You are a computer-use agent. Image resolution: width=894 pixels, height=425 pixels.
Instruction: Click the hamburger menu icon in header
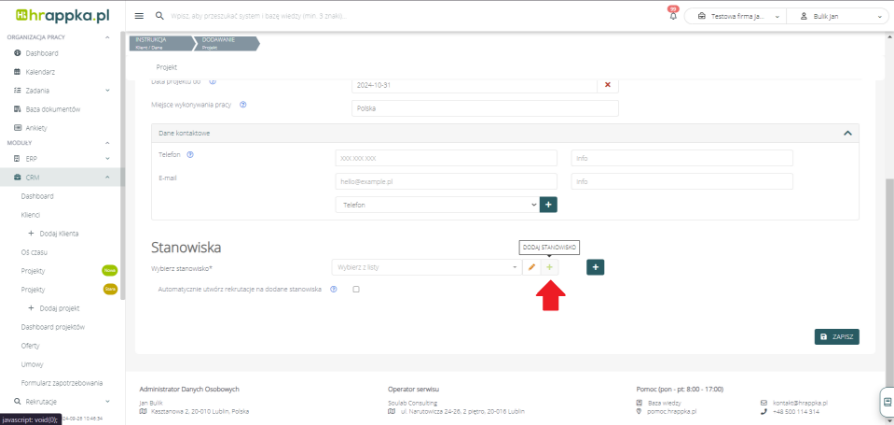(x=139, y=16)
